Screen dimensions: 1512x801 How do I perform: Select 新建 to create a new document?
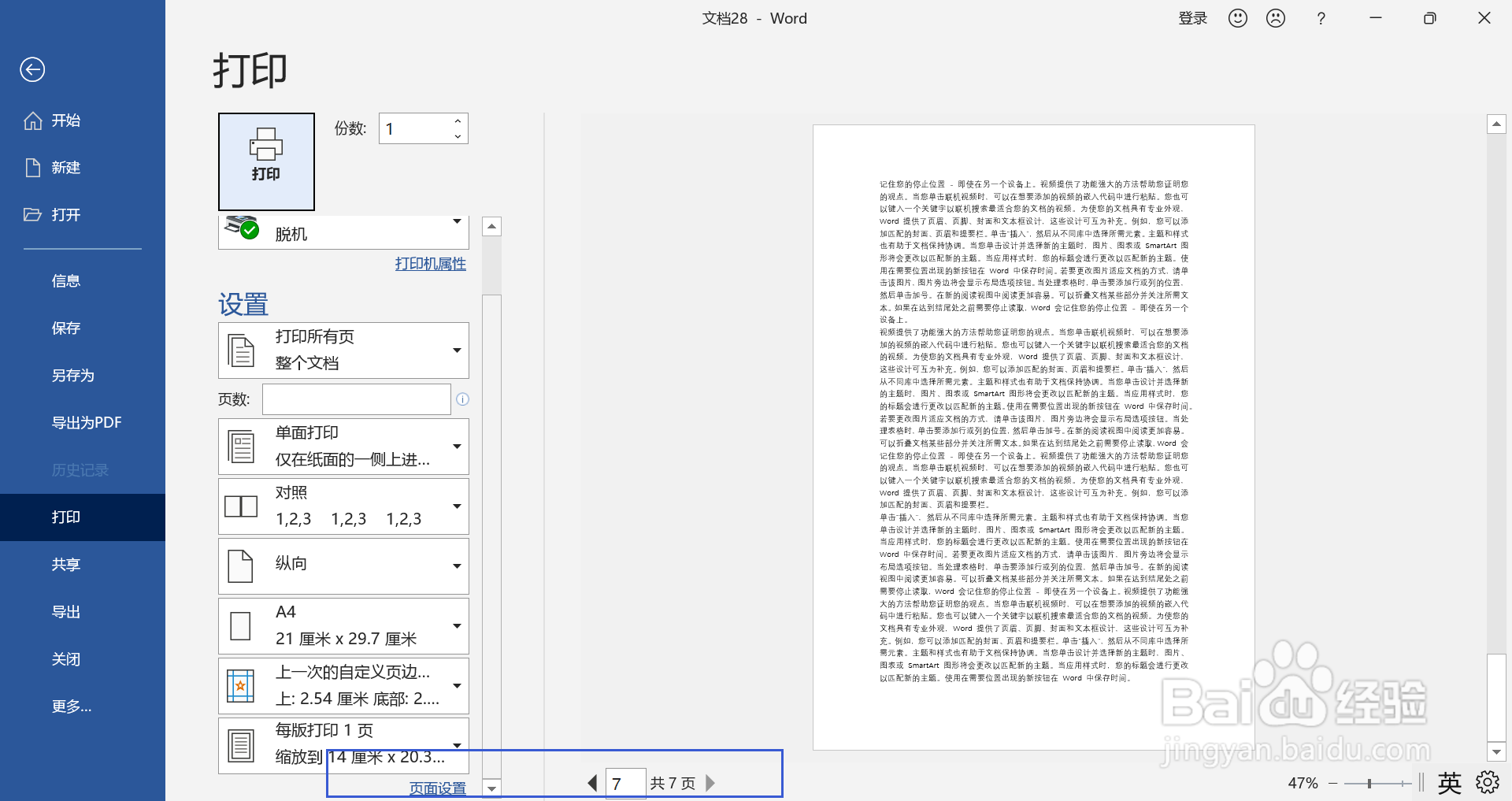click(x=53, y=168)
